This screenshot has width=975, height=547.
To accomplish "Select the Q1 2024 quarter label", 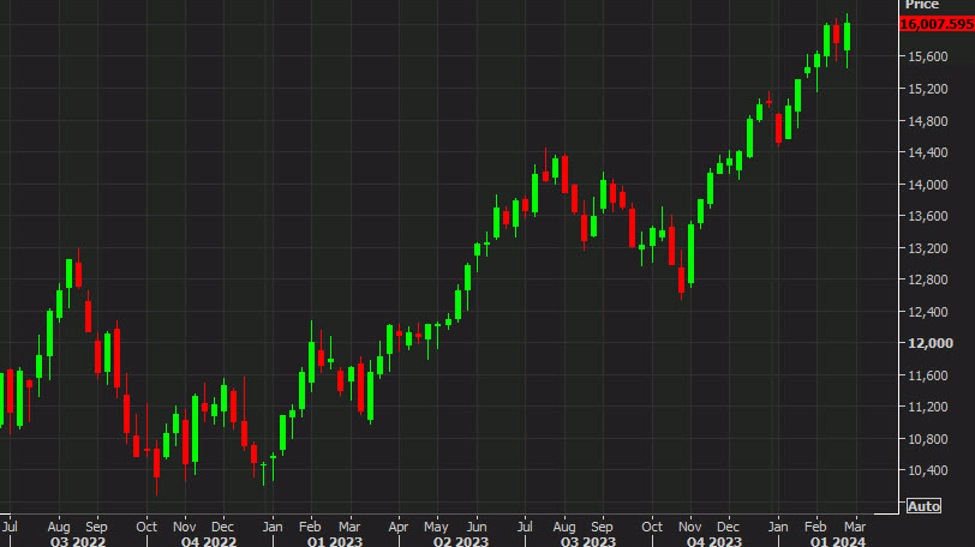I will 838,541.
